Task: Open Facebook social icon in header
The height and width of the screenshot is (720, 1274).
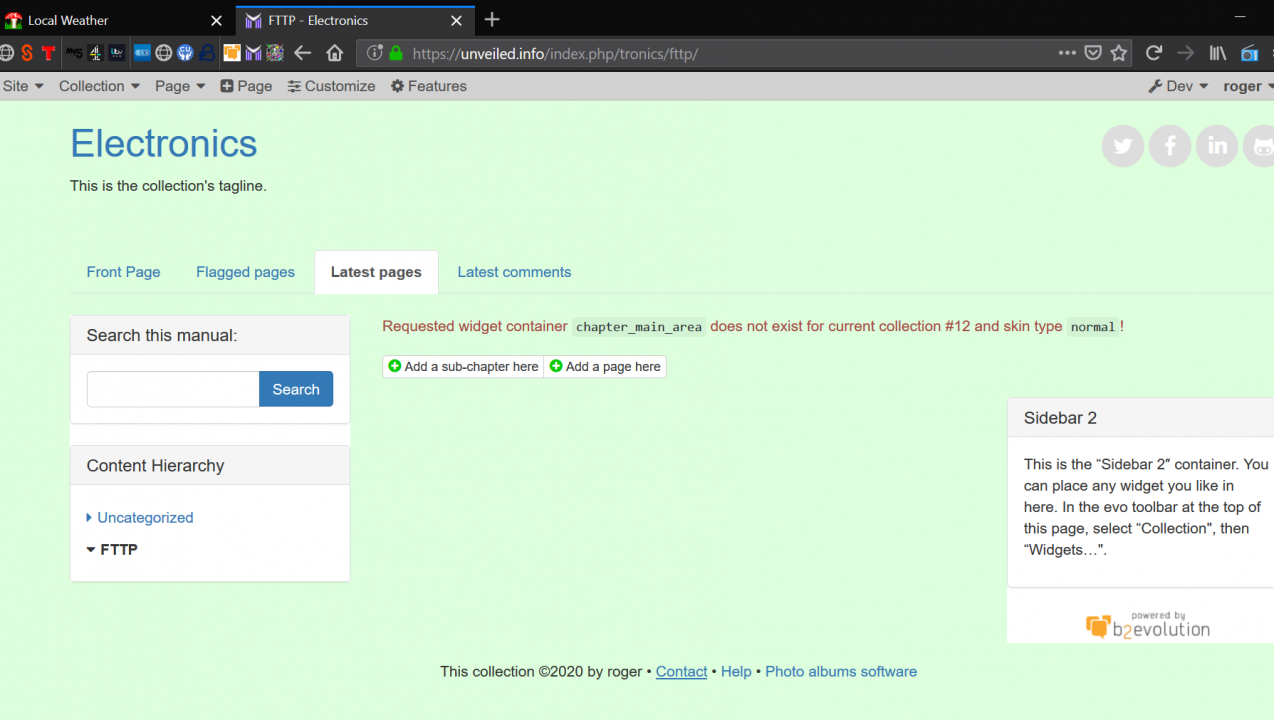Action: click(1170, 146)
